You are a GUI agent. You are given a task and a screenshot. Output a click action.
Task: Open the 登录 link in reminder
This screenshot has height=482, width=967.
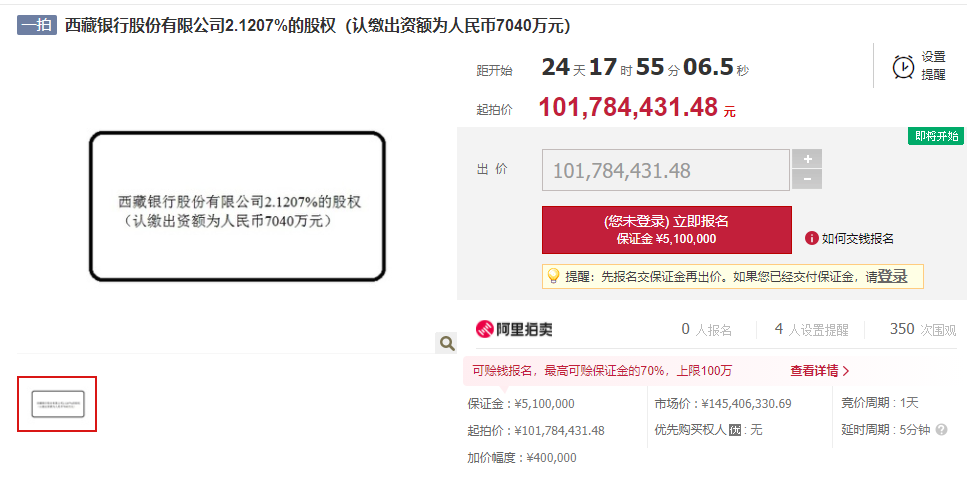(x=892, y=277)
